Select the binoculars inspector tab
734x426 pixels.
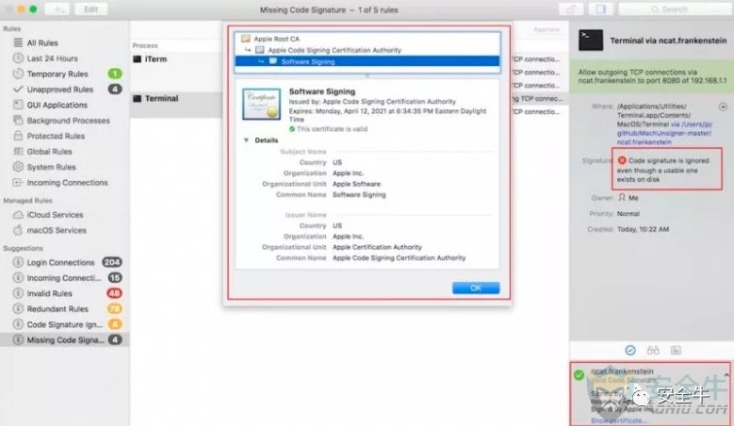coord(653,350)
